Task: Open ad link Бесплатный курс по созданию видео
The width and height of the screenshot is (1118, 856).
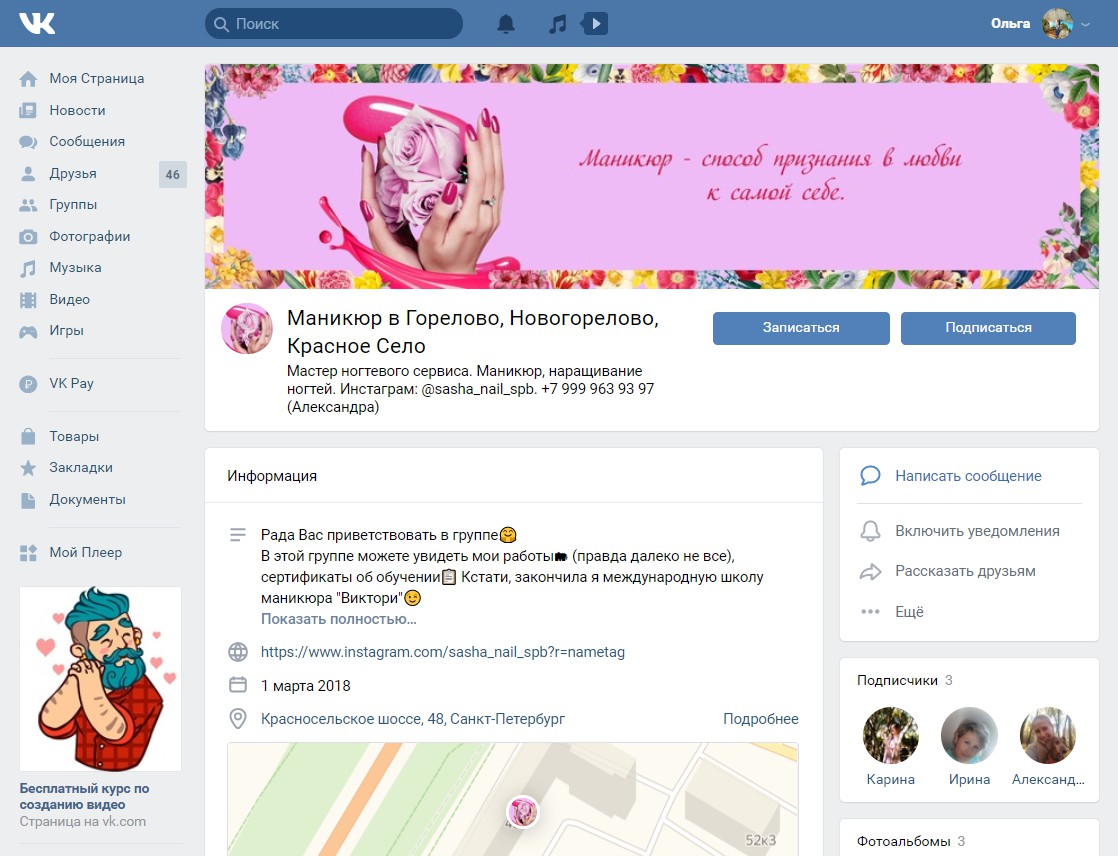Action: click(x=84, y=796)
